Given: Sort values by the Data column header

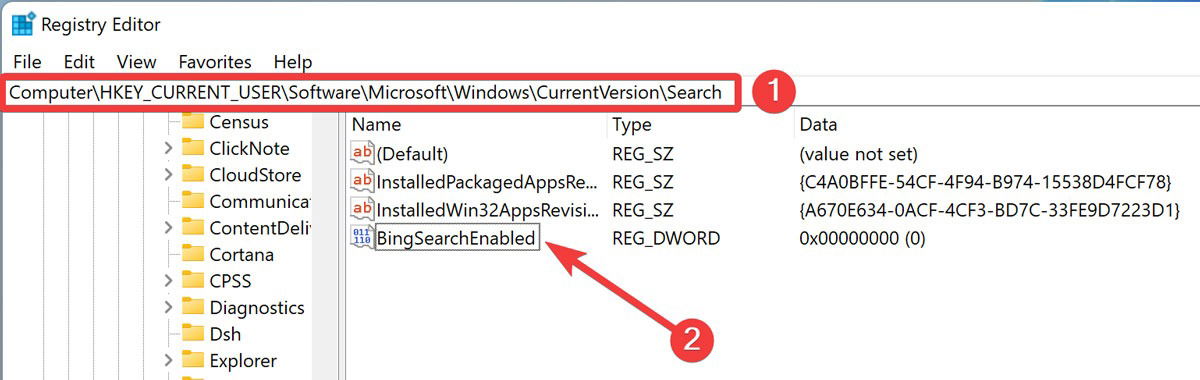Looking at the screenshot, I should coord(818,125).
